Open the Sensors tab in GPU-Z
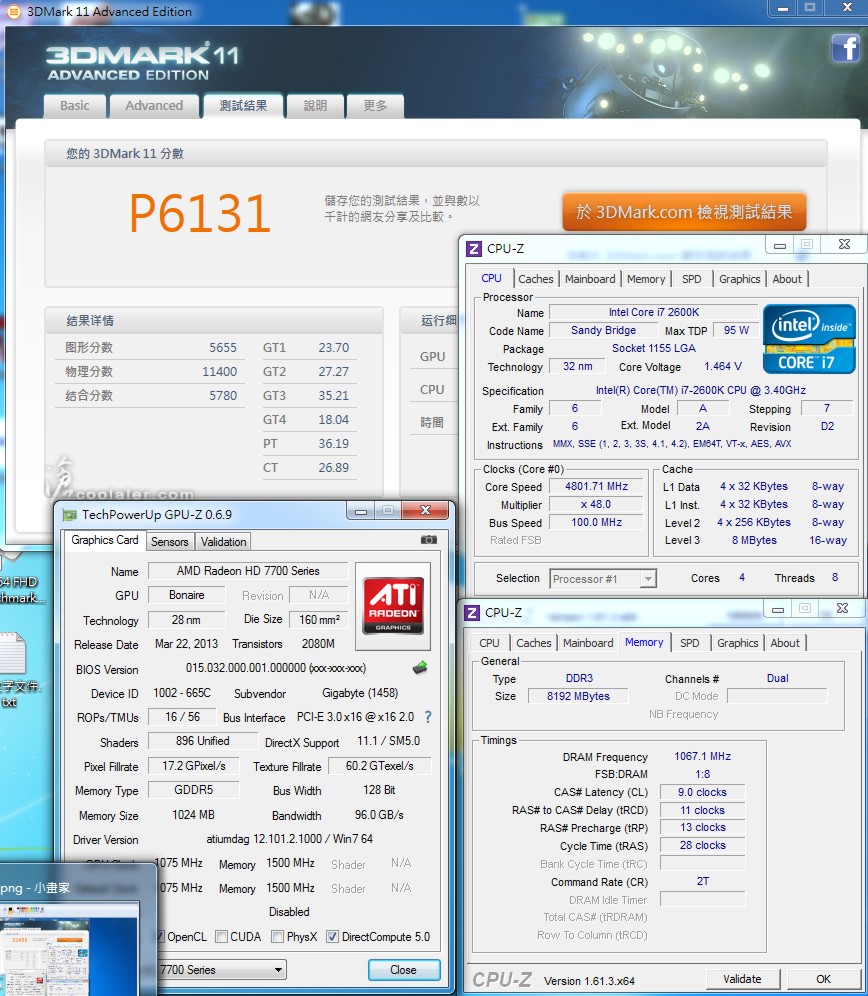Viewport: 868px width, 996px height. 170,542
